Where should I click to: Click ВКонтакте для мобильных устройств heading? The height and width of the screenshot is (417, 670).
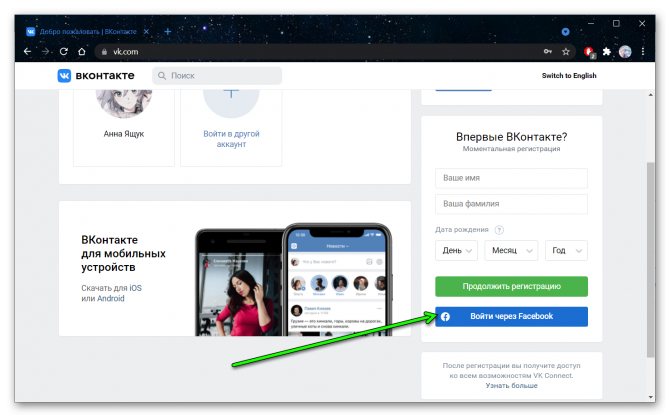coord(123,253)
